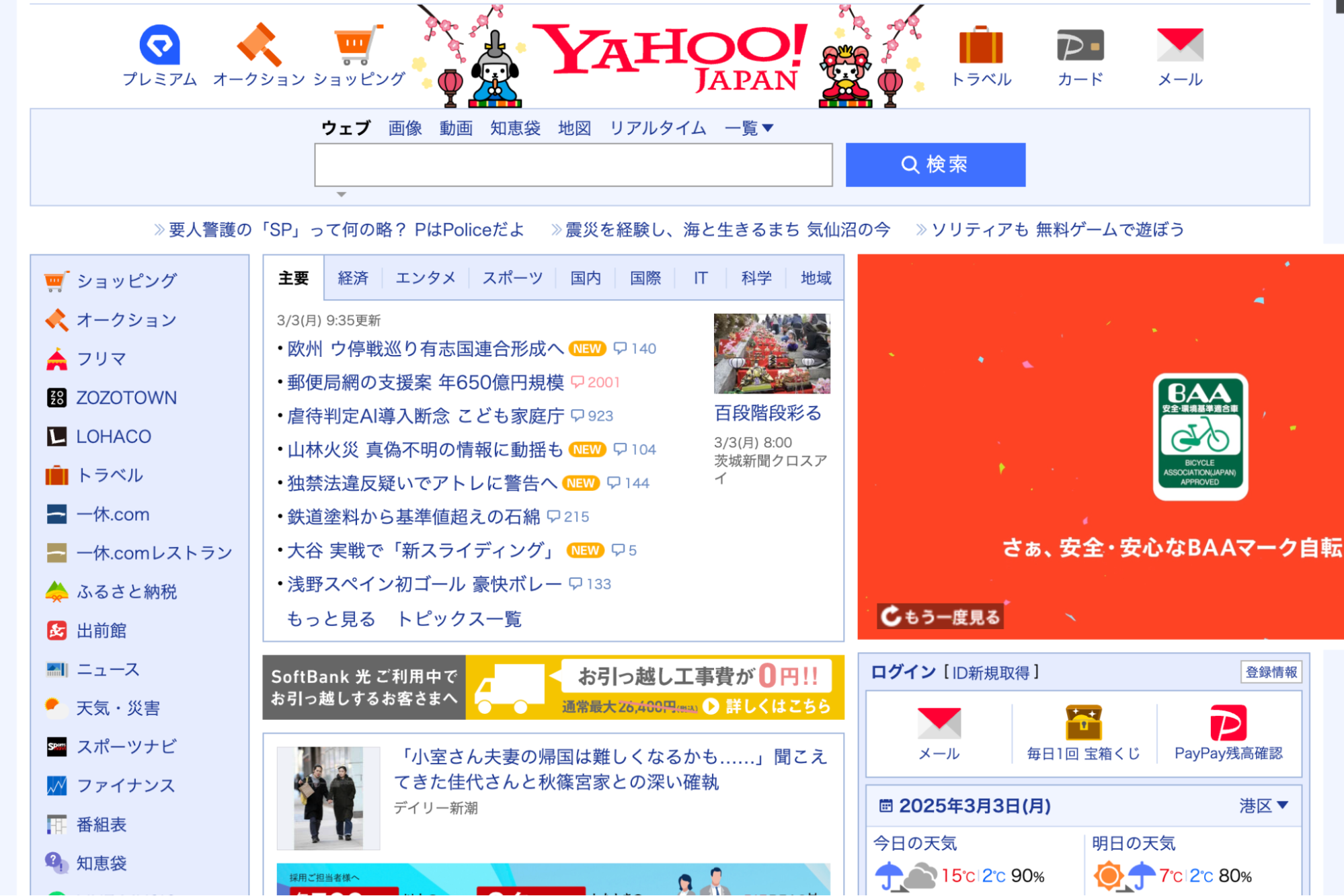
Task: Click the 出前館 delivery icon
Action: pos(56,630)
